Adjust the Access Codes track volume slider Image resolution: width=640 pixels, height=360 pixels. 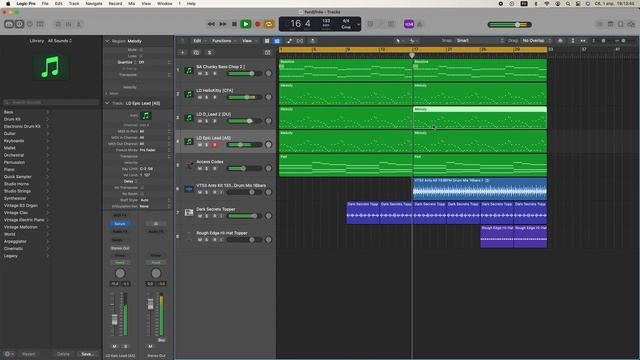(244, 168)
